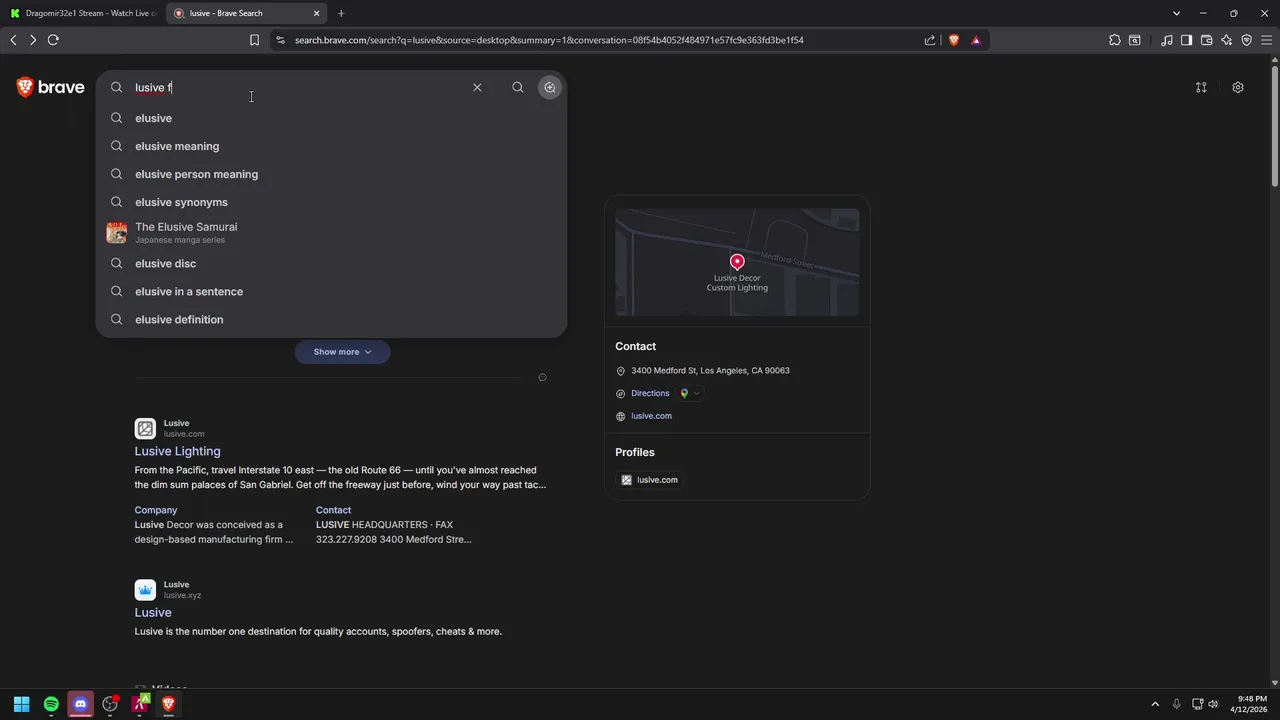Clear the search box with the X
1280x720 pixels.
click(x=477, y=87)
